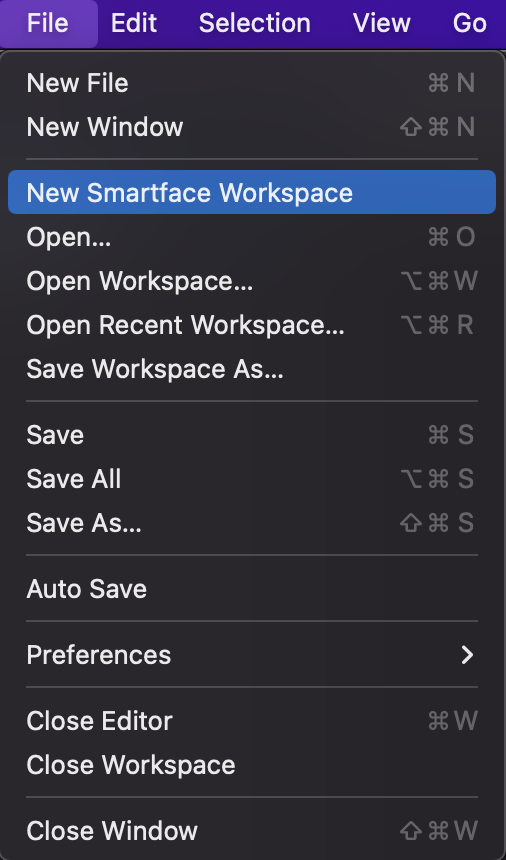Choose Save Workspace As...
This screenshot has height=860, width=506.
click(x=252, y=369)
